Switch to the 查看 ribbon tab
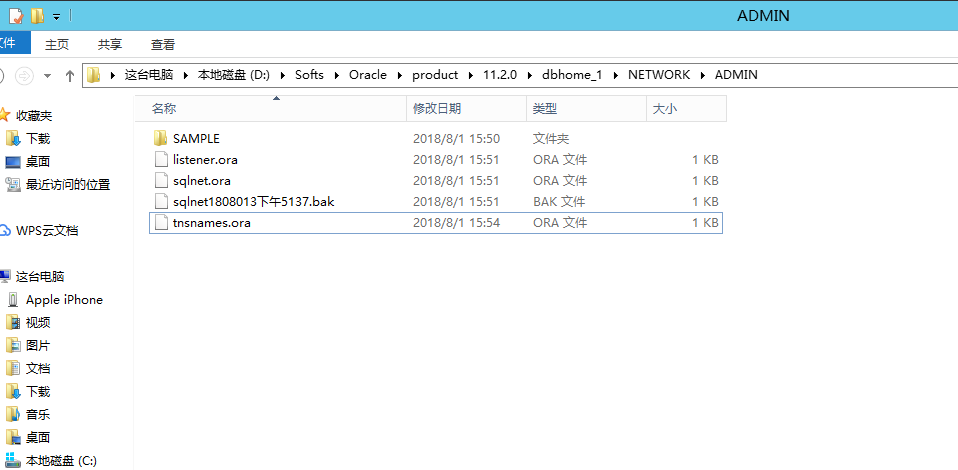This screenshot has width=958, height=470. point(163,44)
